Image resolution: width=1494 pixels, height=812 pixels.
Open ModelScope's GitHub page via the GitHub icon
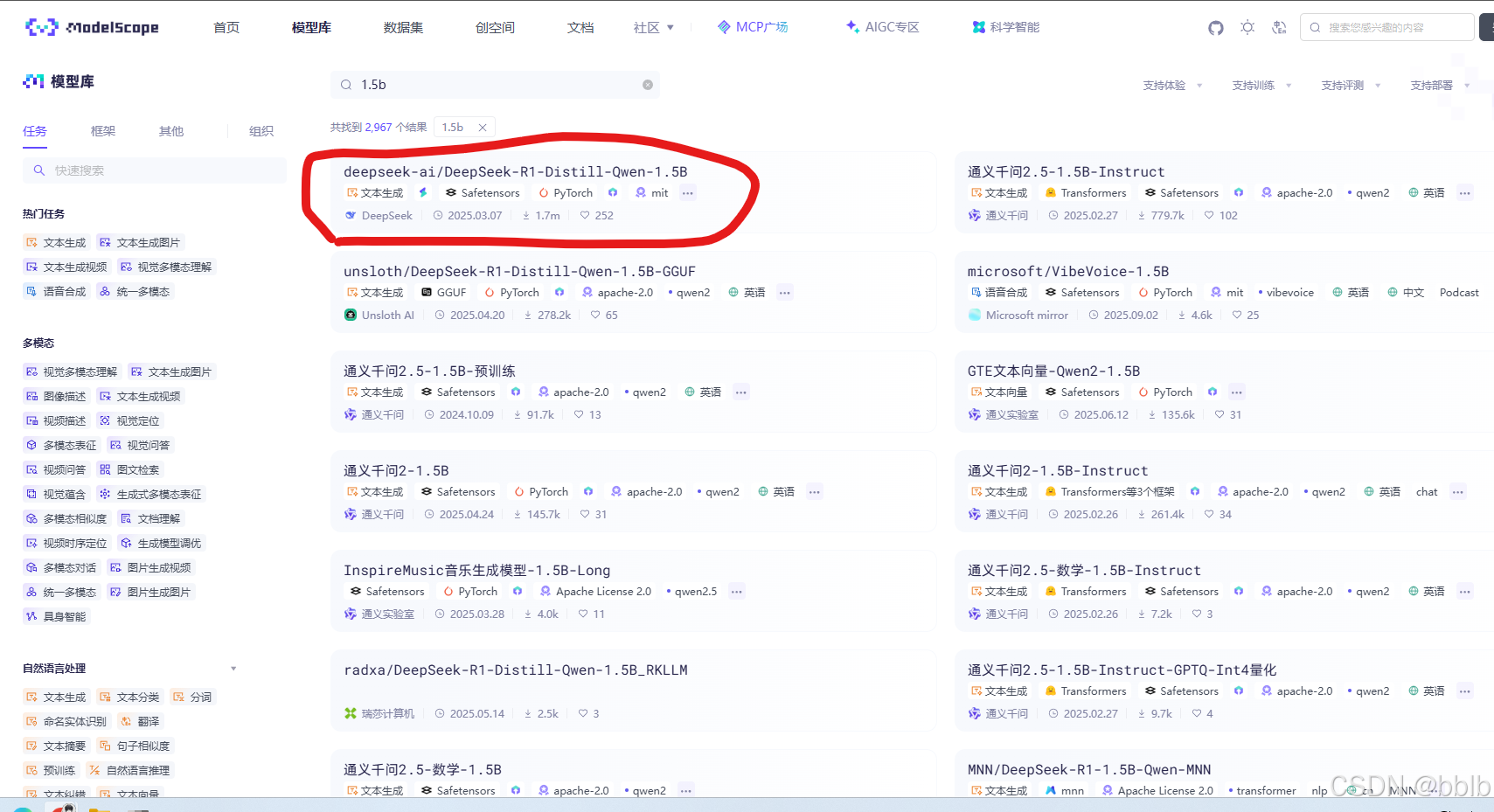(x=1215, y=27)
